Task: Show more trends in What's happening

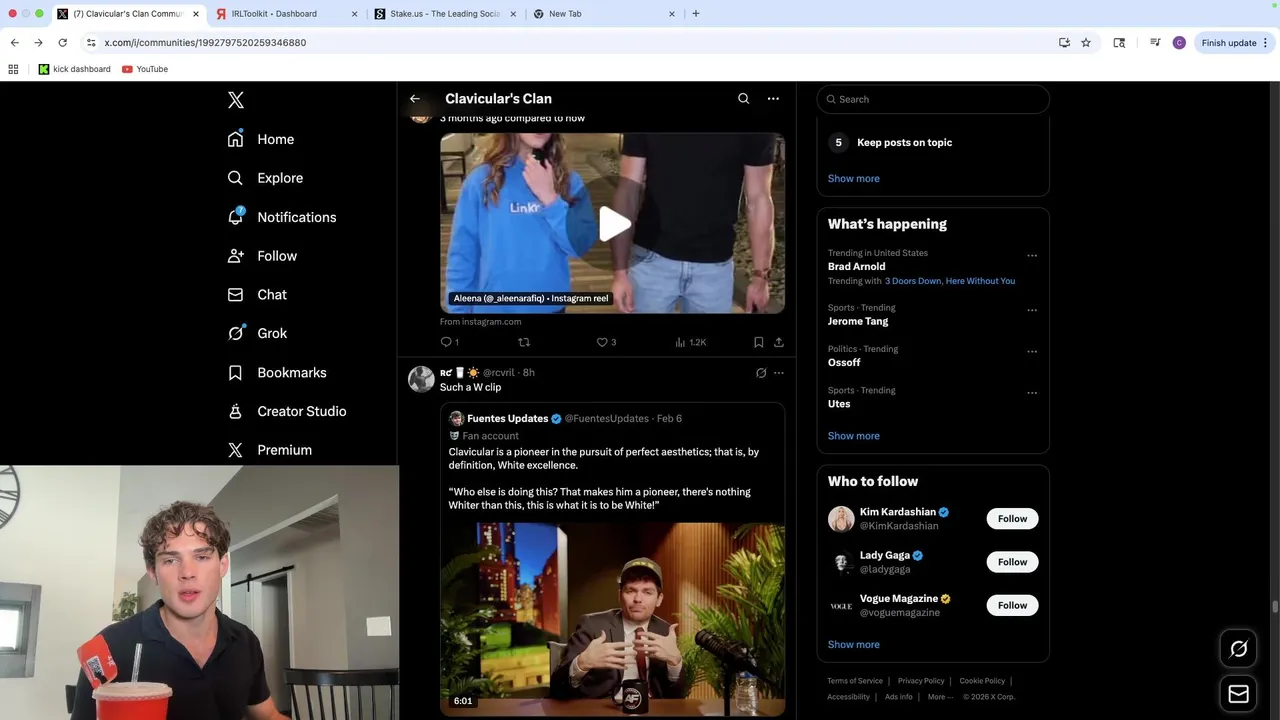Action: [x=854, y=436]
